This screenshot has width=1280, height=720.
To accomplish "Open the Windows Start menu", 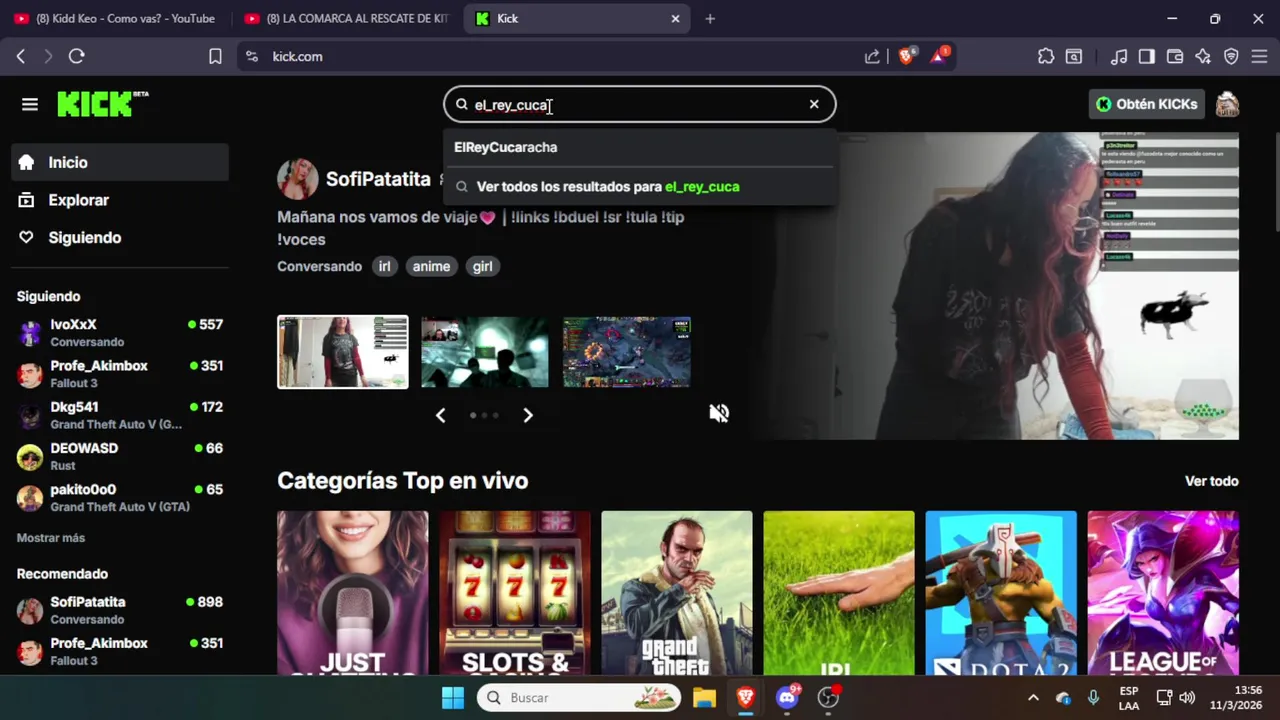I will pyautogui.click(x=452, y=698).
